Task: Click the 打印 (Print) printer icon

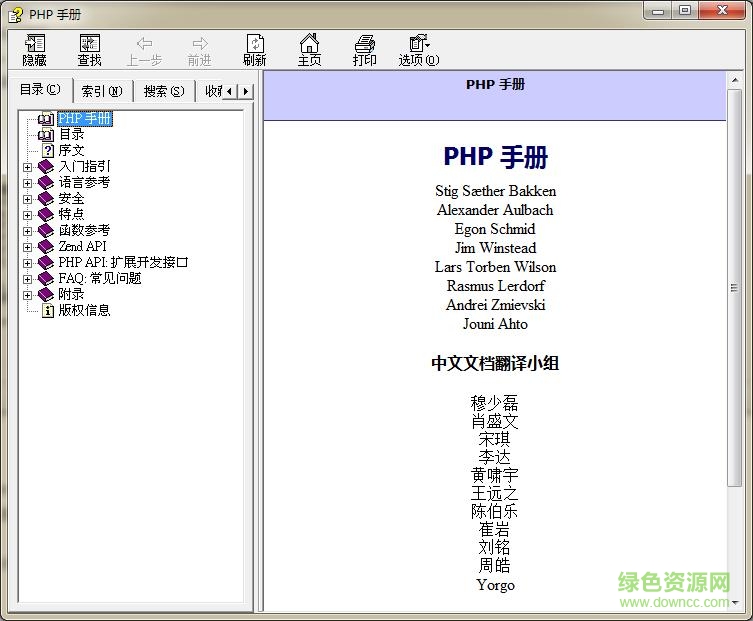Action: pos(365,43)
